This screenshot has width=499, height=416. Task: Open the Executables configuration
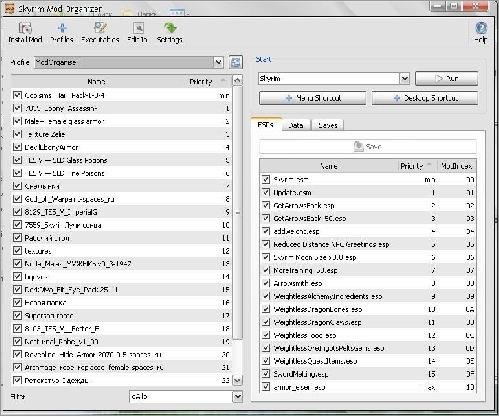coord(100,32)
